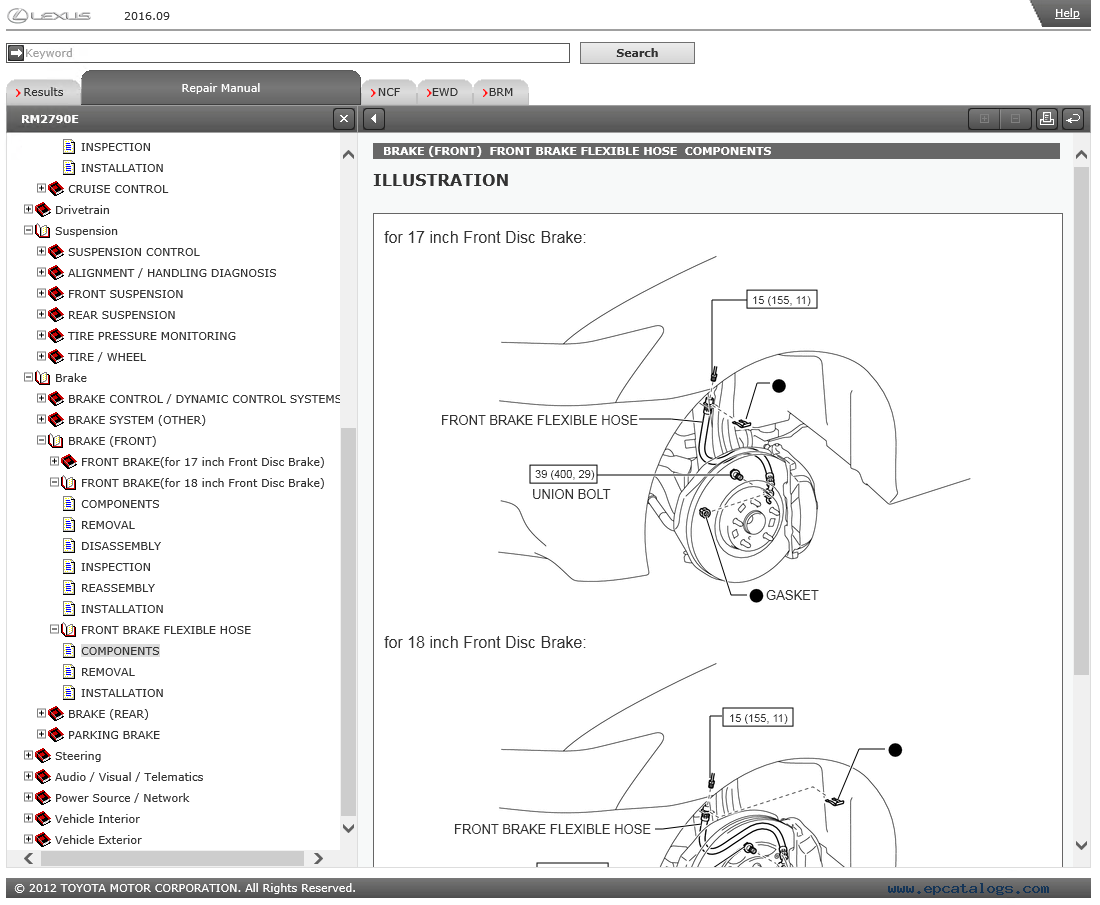The image size is (1100, 905).
Task: Click the return arrow icon in toolbar
Action: click(x=1073, y=119)
